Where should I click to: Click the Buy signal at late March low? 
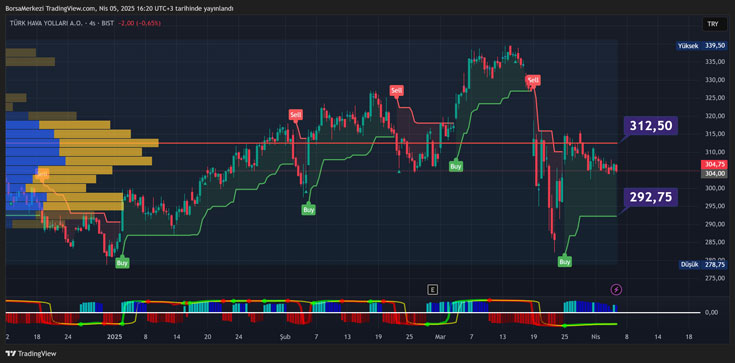click(565, 262)
